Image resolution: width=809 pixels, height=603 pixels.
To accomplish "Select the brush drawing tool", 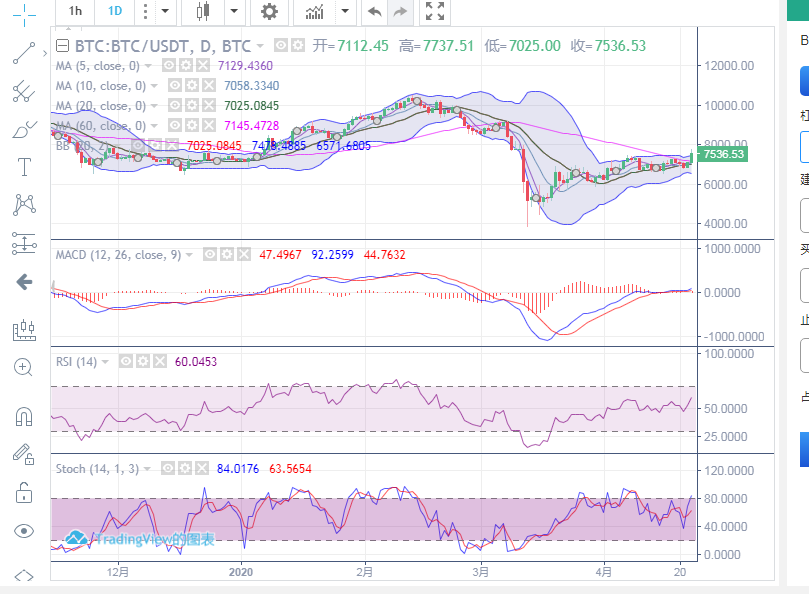I will pyautogui.click(x=24, y=130).
